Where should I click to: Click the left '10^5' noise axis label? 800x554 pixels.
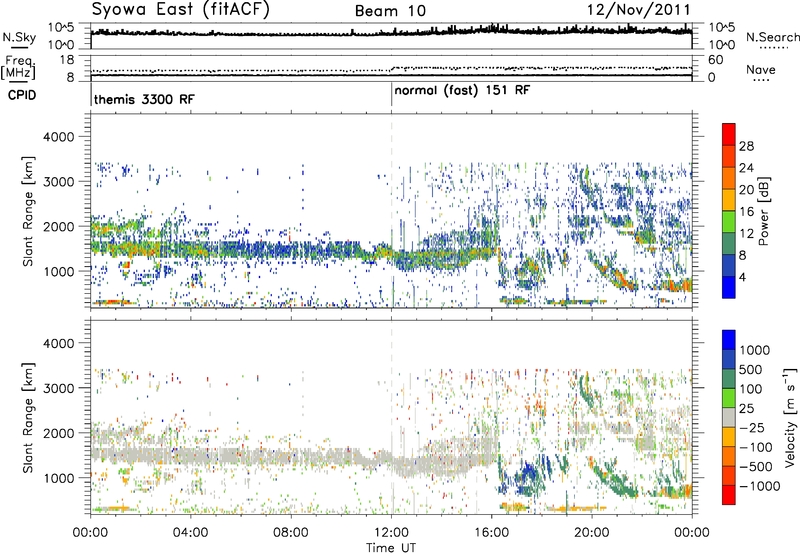click(x=61, y=28)
